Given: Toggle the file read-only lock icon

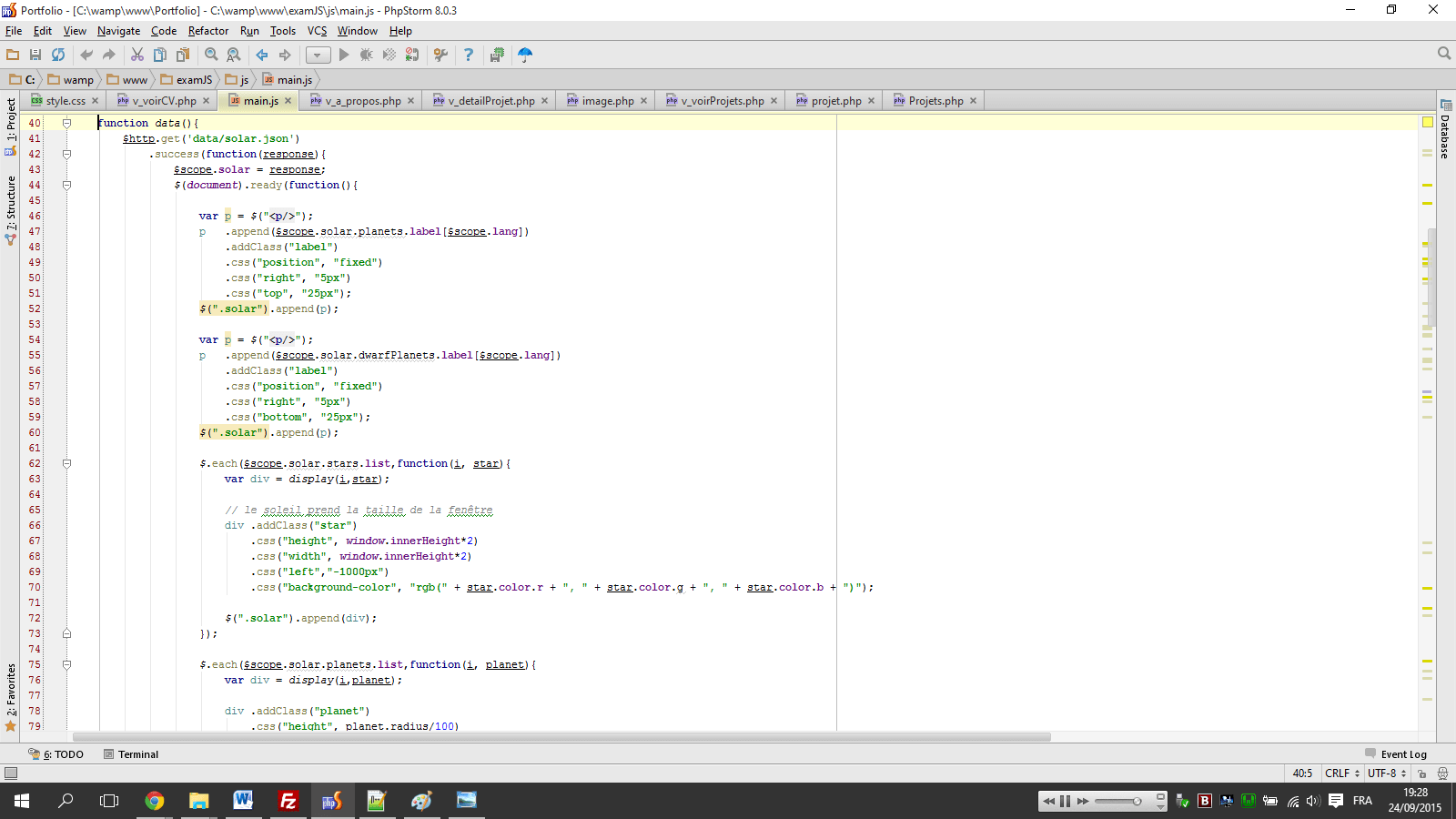Looking at the screenshot, I should coord(1421,773).
